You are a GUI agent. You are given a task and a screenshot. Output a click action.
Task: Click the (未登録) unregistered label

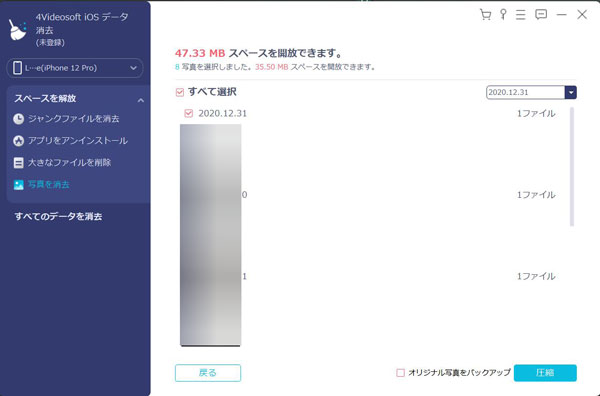(50, 42)
